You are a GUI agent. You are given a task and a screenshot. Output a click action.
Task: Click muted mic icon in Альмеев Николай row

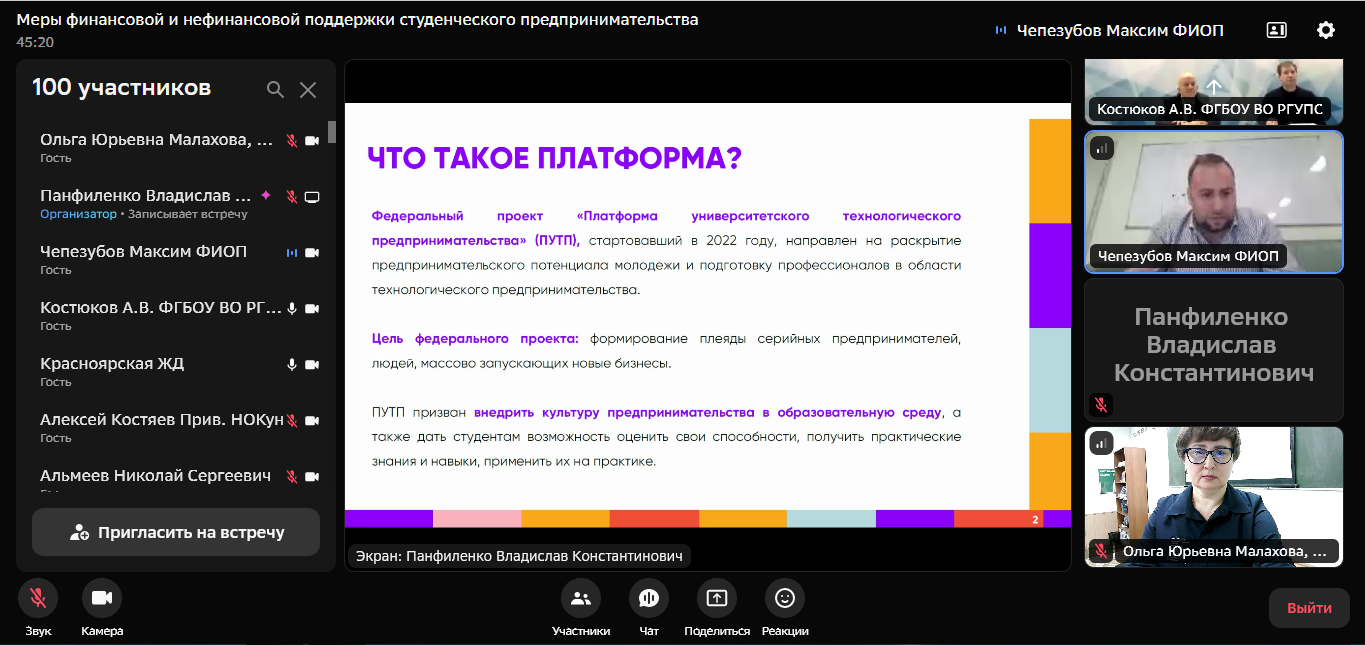[x=292, y=477]
